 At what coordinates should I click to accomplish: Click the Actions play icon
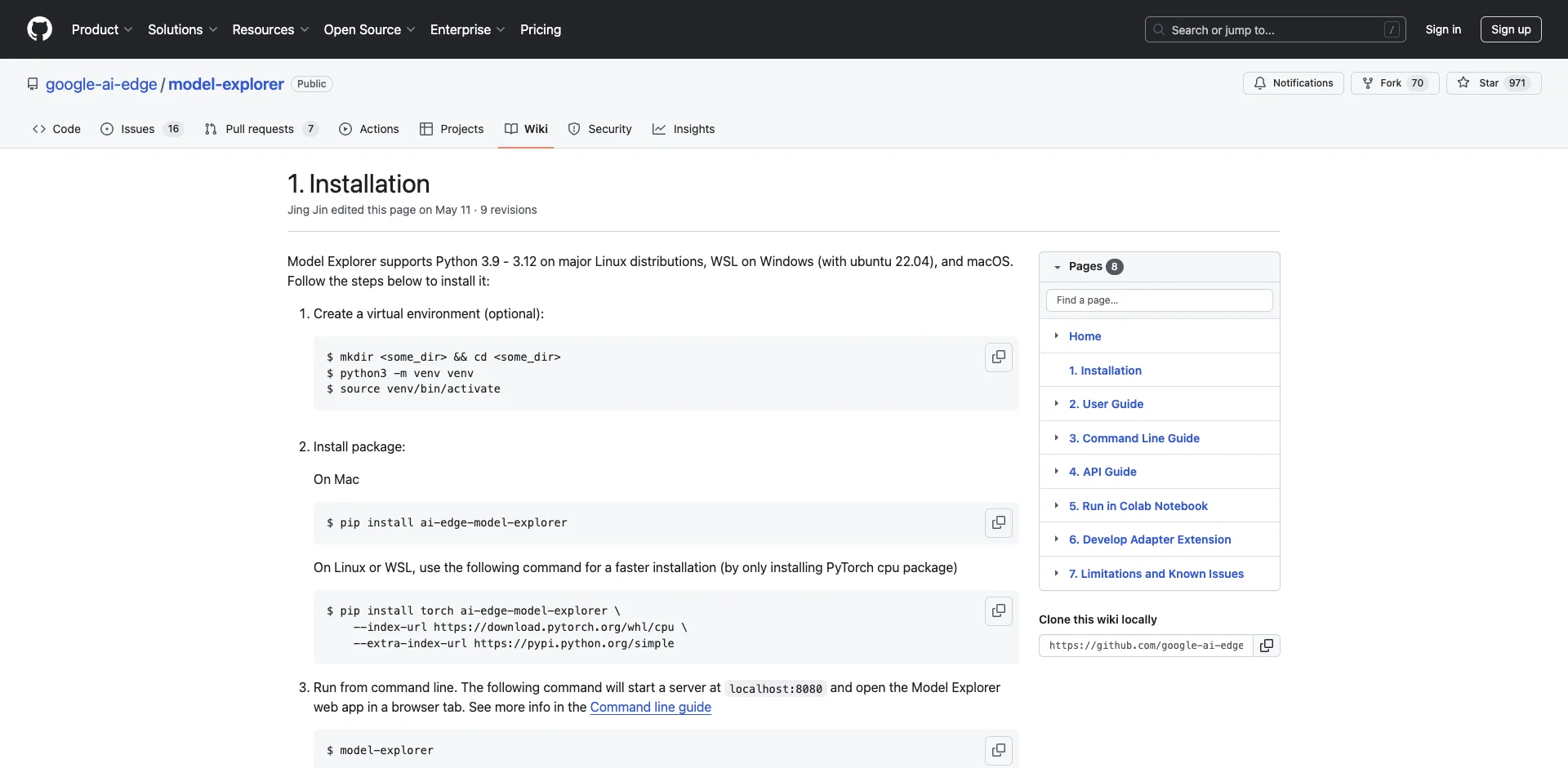click(x=345, y=129)
